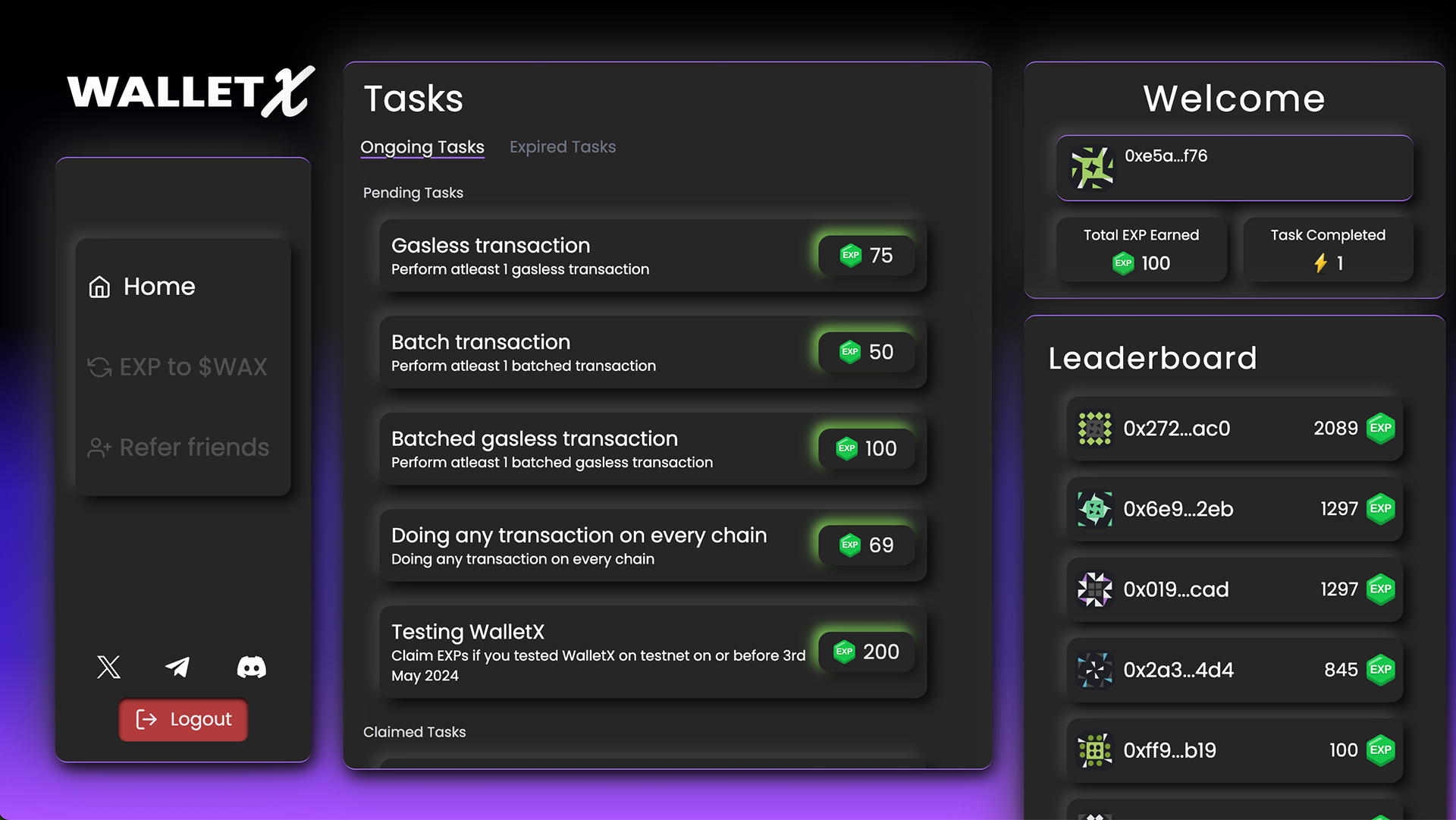Click the 845 score on leaderboard
The height and width of the screenshot is (820, 1456).
tap(1341, 670)
